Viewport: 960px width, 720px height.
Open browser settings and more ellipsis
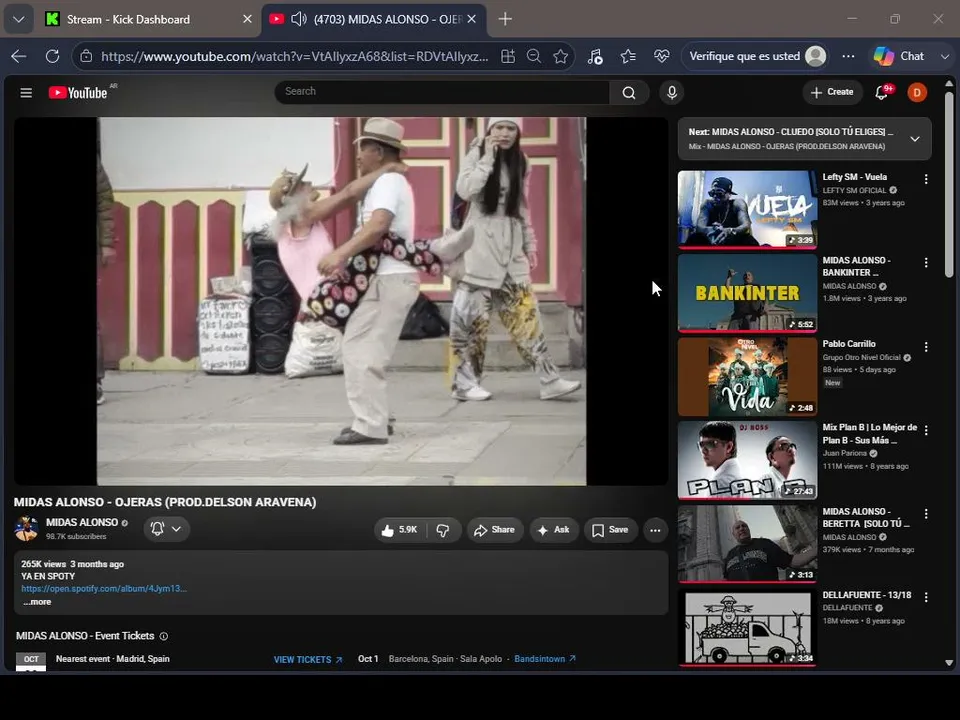848,56
